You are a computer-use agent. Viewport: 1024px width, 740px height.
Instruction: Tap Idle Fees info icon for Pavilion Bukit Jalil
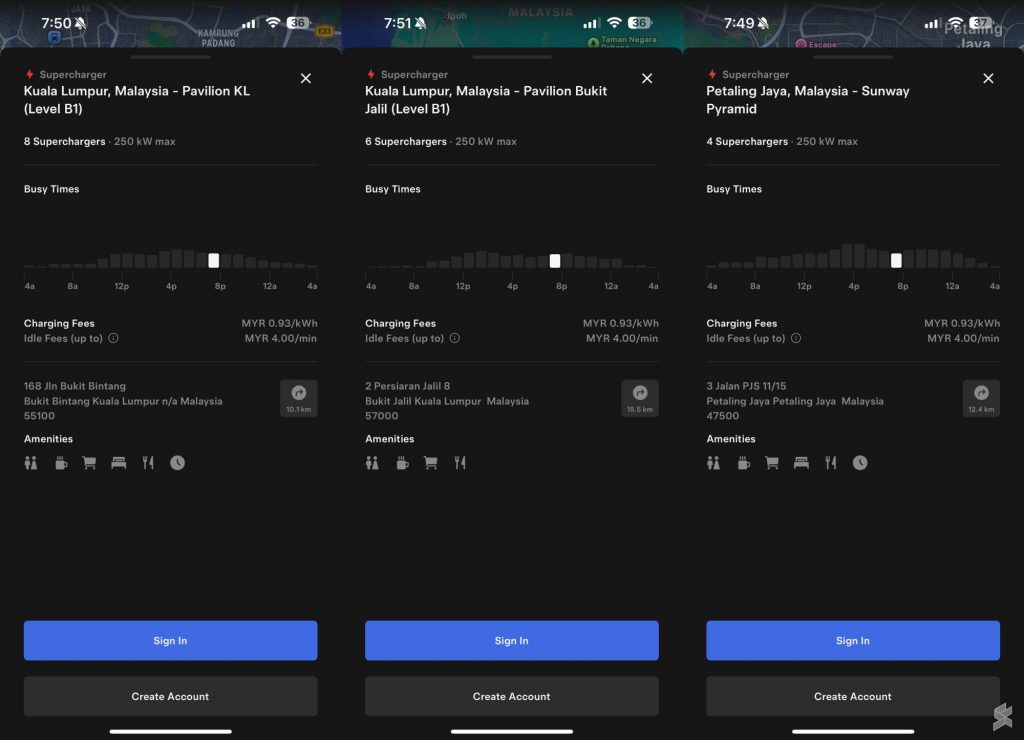(x=455, y=338)
